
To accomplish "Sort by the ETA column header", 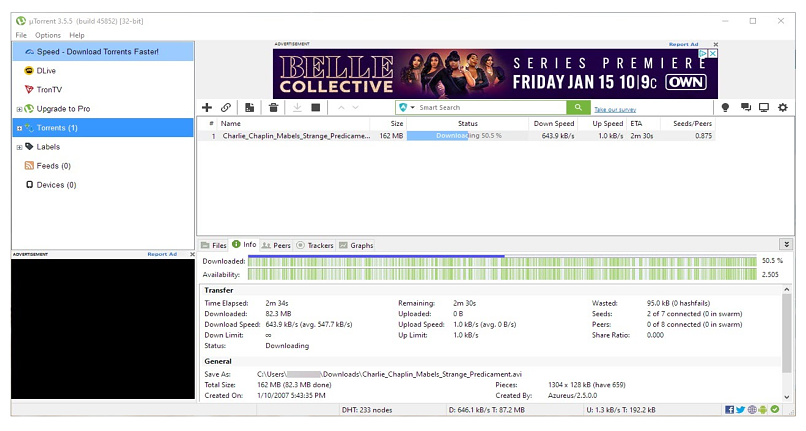I will (x=644, y=123).
